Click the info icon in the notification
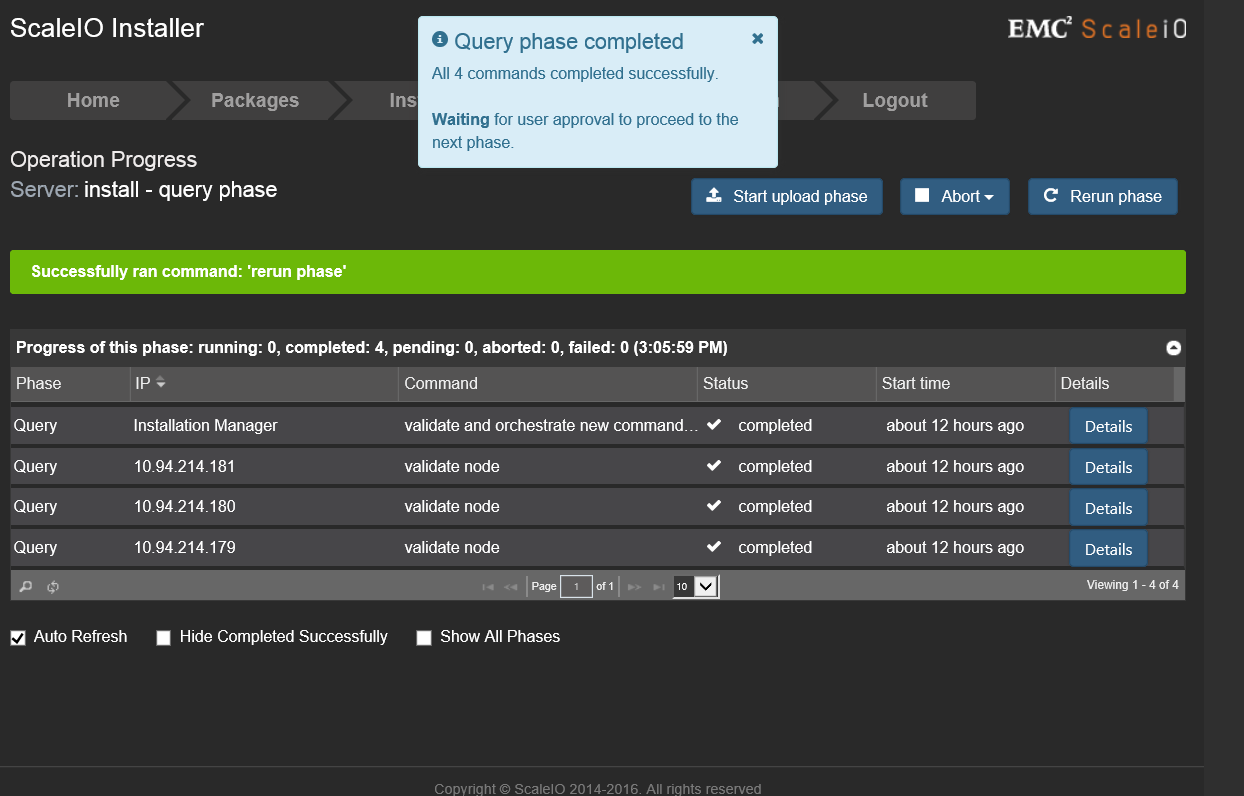Image resolution: width=1244 pixels, height=796 pixels. pyautogui.click(x=439, y=40)
